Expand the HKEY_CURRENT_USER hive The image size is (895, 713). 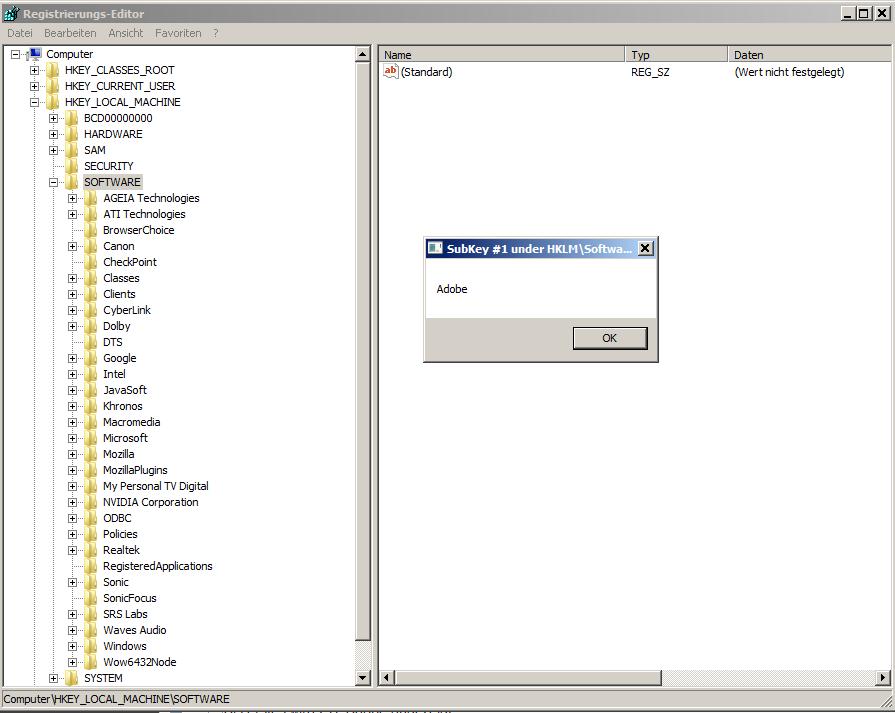[x=35, y=86]
